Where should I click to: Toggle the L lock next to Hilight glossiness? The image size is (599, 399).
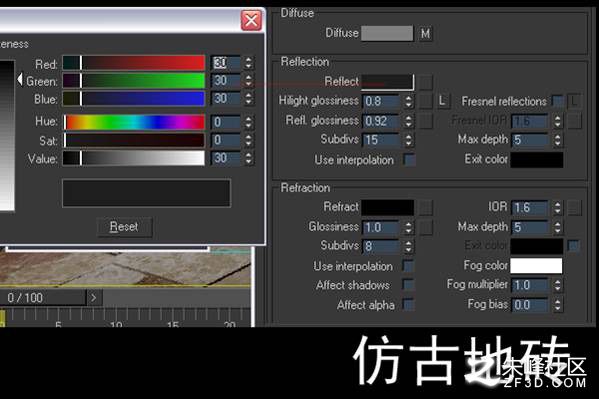(443, 101)
